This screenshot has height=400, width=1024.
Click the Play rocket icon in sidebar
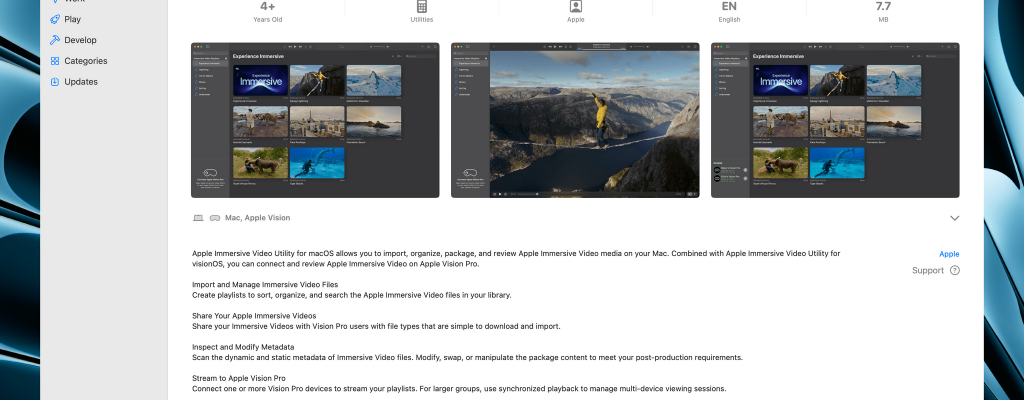point(55,19)
